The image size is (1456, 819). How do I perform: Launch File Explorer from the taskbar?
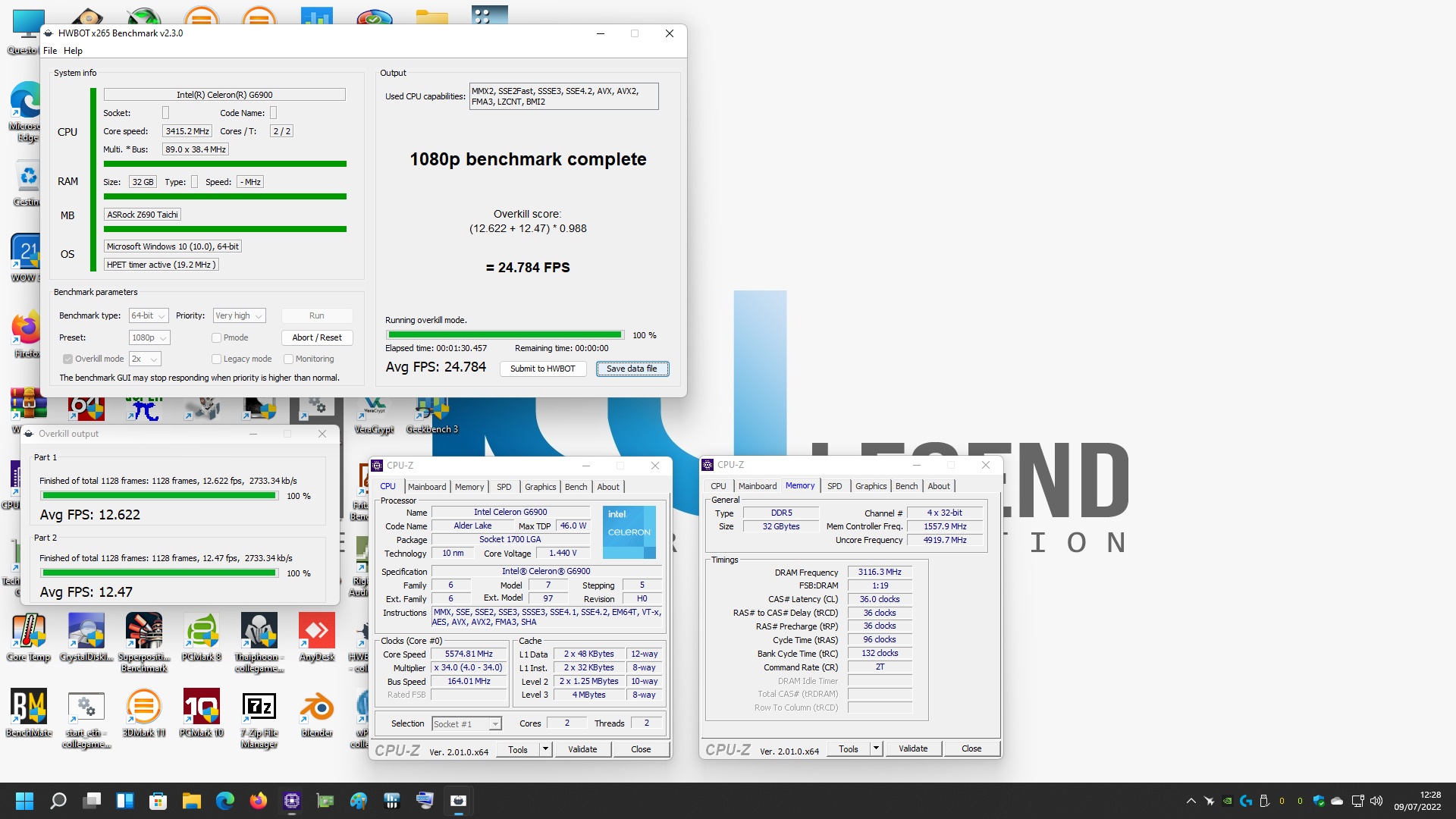[192, 801]
